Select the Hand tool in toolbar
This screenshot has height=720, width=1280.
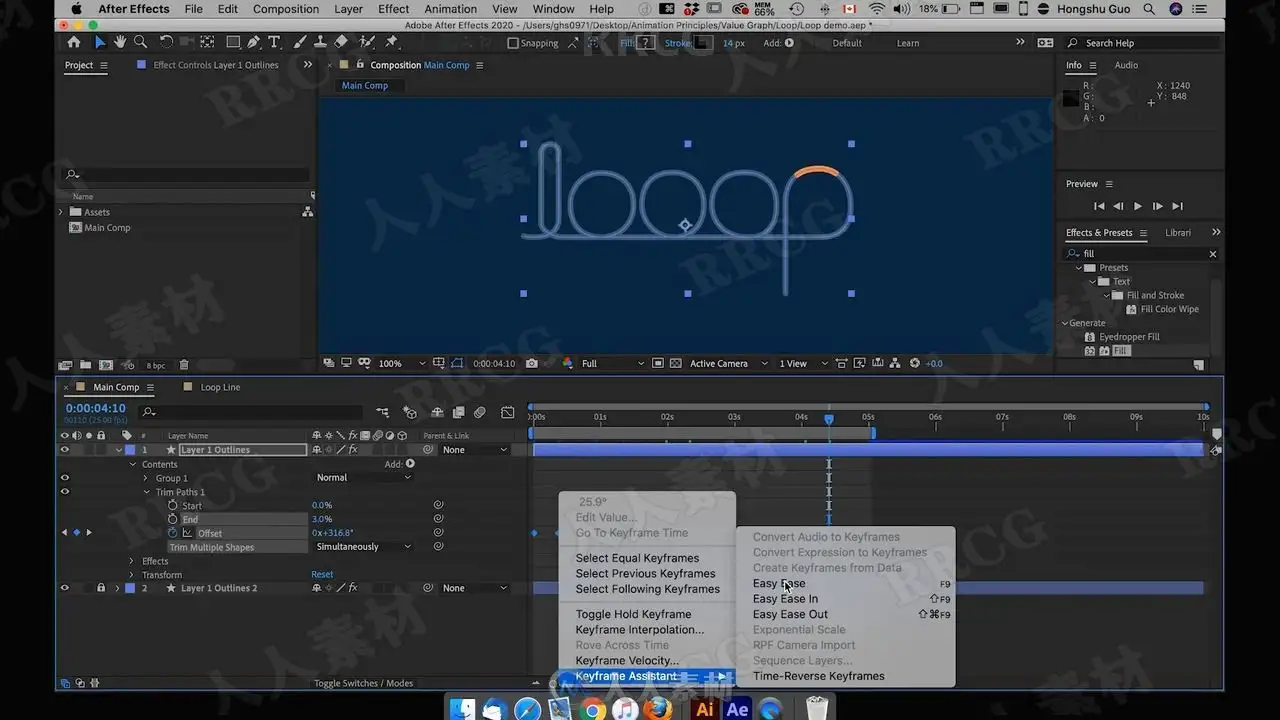120,42
